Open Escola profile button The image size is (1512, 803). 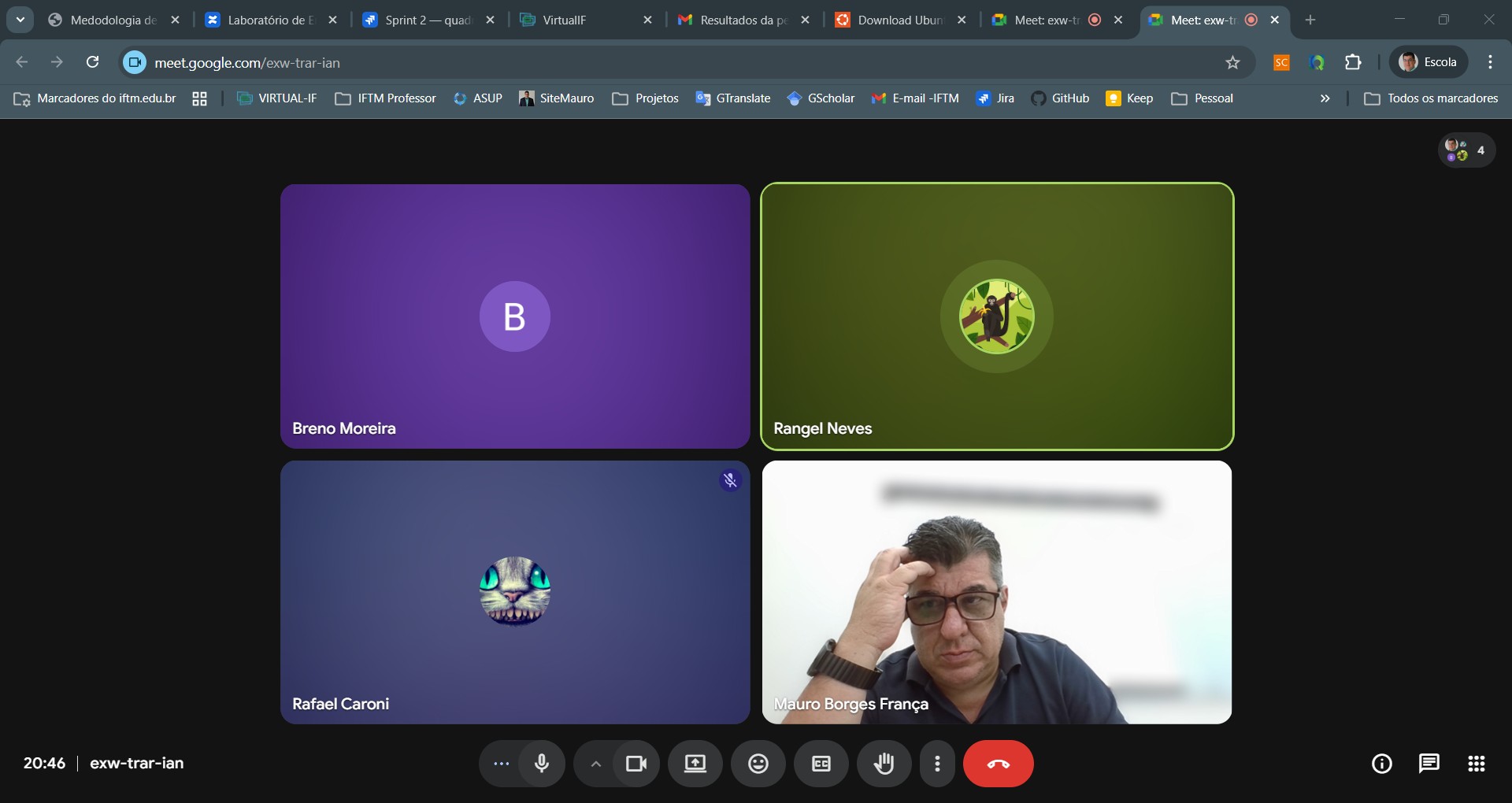1429,62
